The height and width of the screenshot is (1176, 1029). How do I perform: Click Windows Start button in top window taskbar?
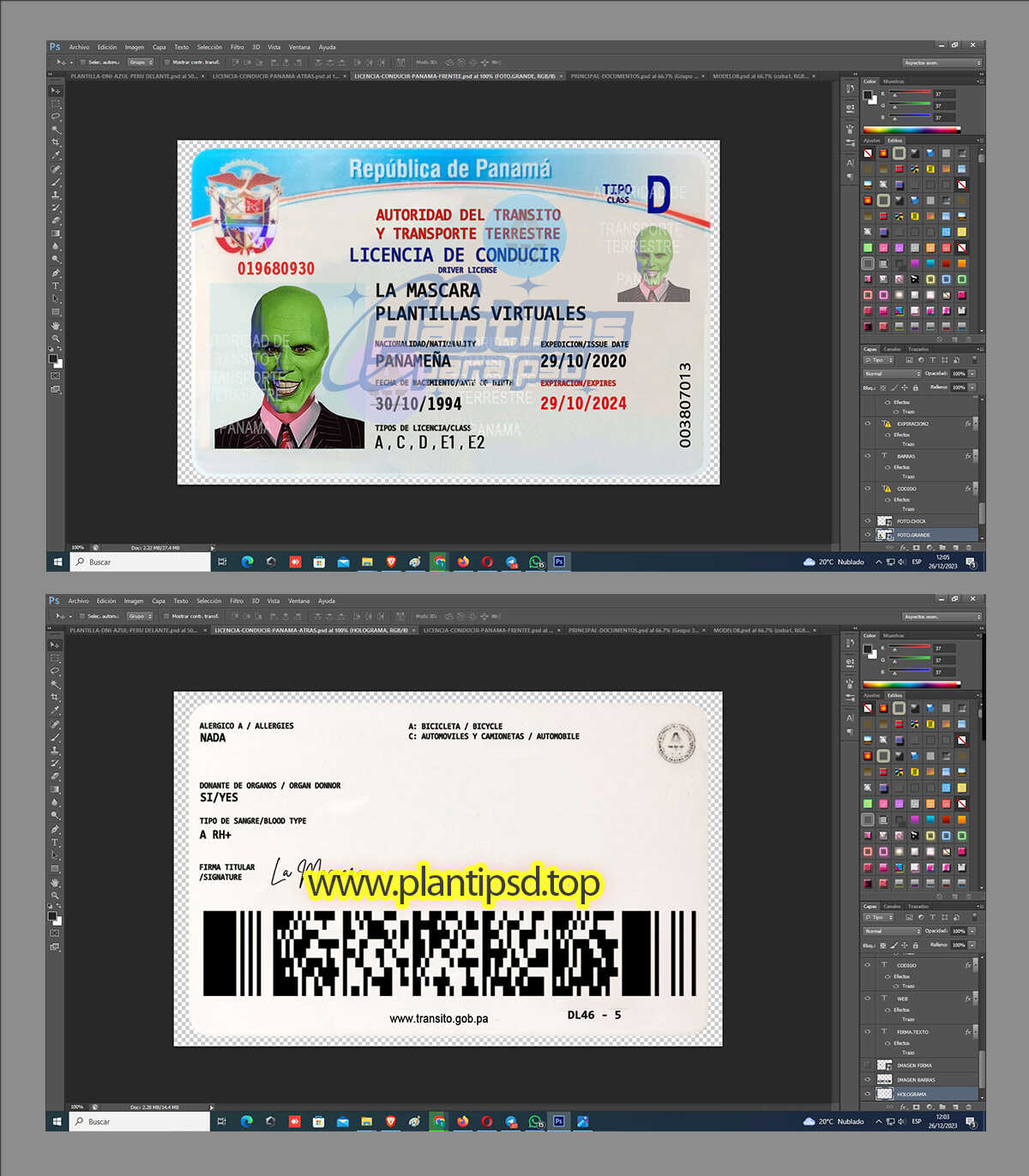[57, 562]
